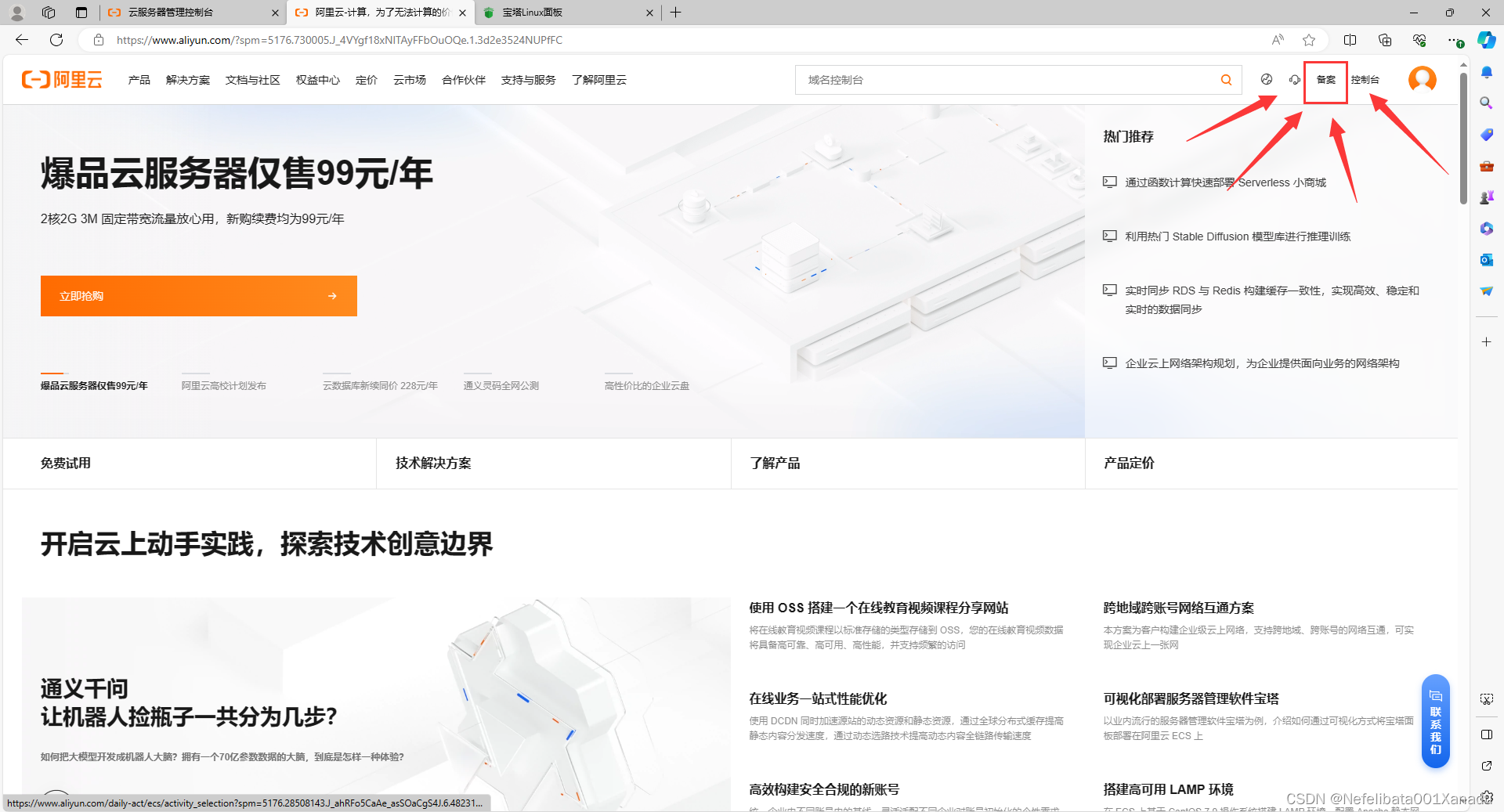Open the sidebar Outlook icon

pyautogui.click(x=1487, y=260)
